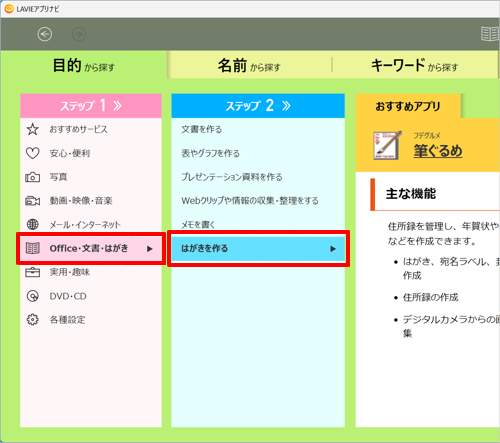Viewport: 500px width, 443px height.
Task: Switch to the 名前から探す tab
Action: 249,65
